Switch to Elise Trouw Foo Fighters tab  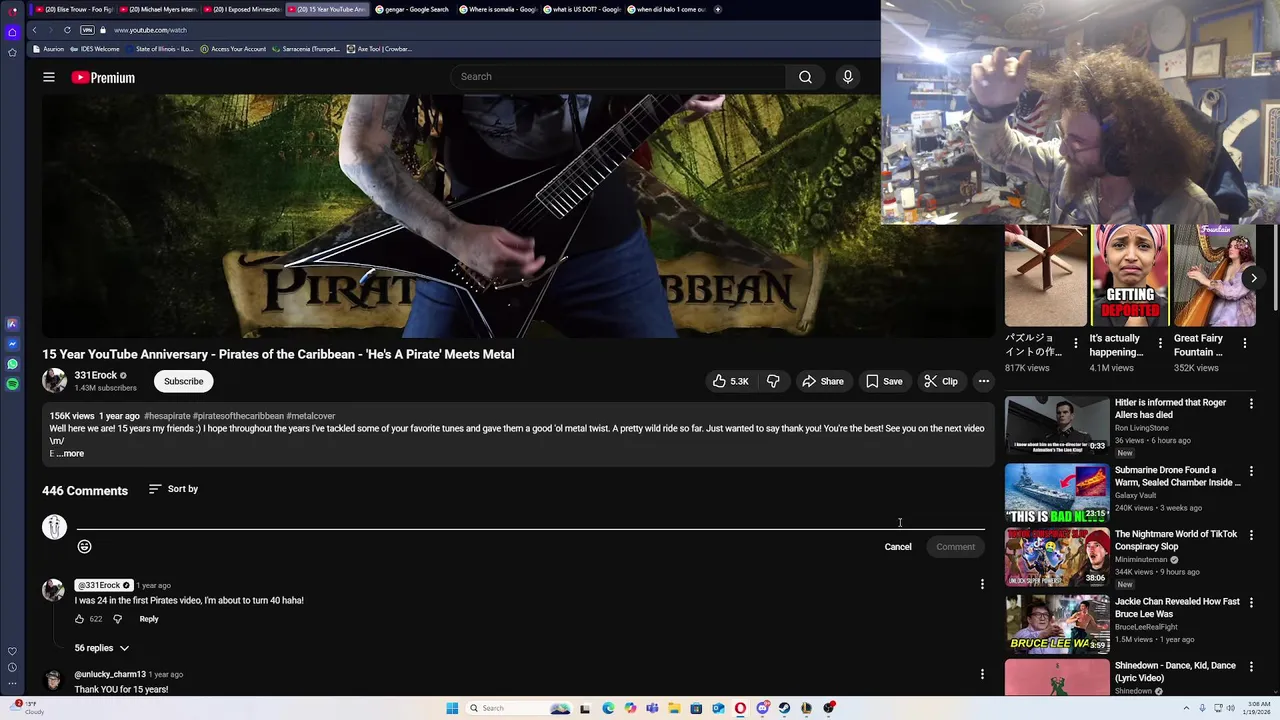(x=73, y=9)
